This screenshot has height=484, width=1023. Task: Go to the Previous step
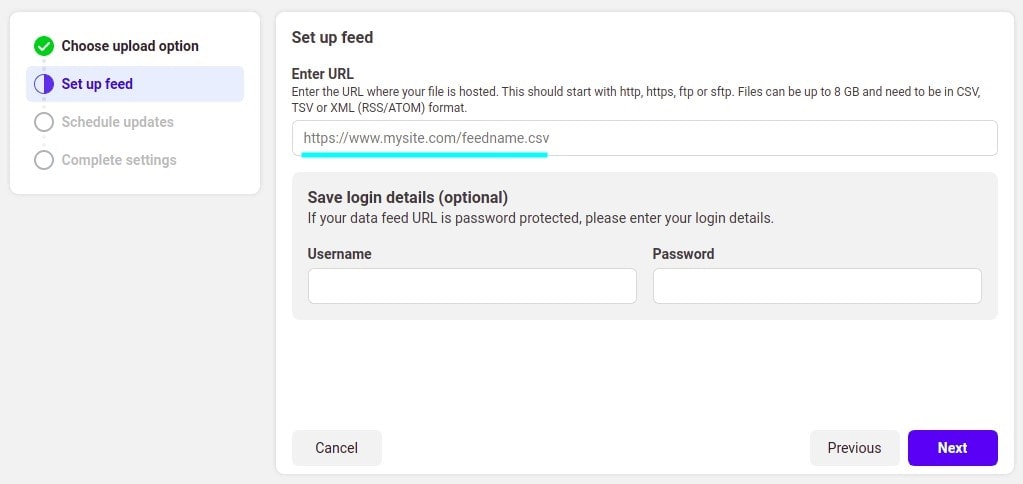pyautogui.click(x=854, y=448)
